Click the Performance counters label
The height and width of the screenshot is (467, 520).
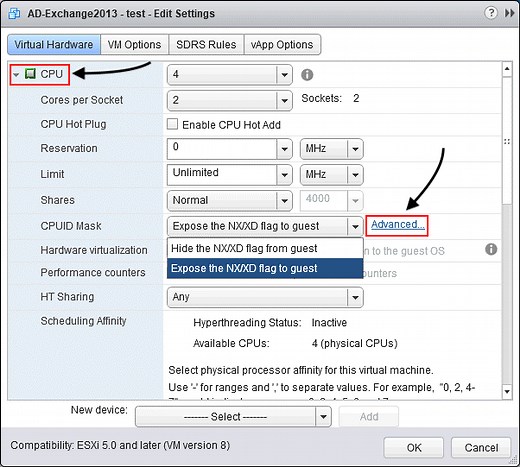pyautogui.click(x=93, y=272)
